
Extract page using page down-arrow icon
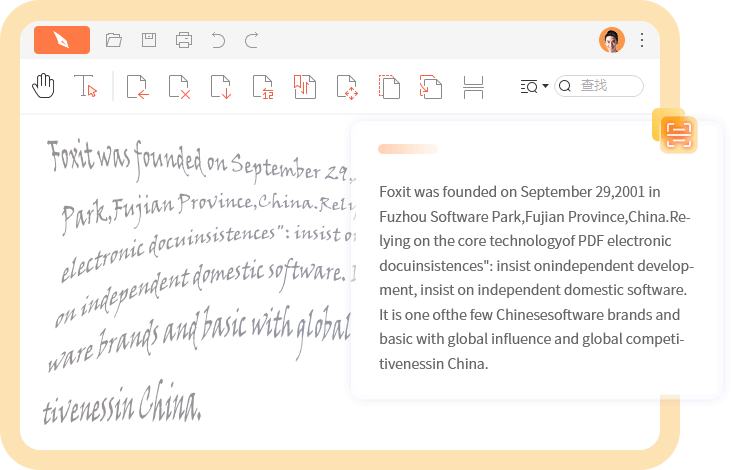tap(221, 87)
